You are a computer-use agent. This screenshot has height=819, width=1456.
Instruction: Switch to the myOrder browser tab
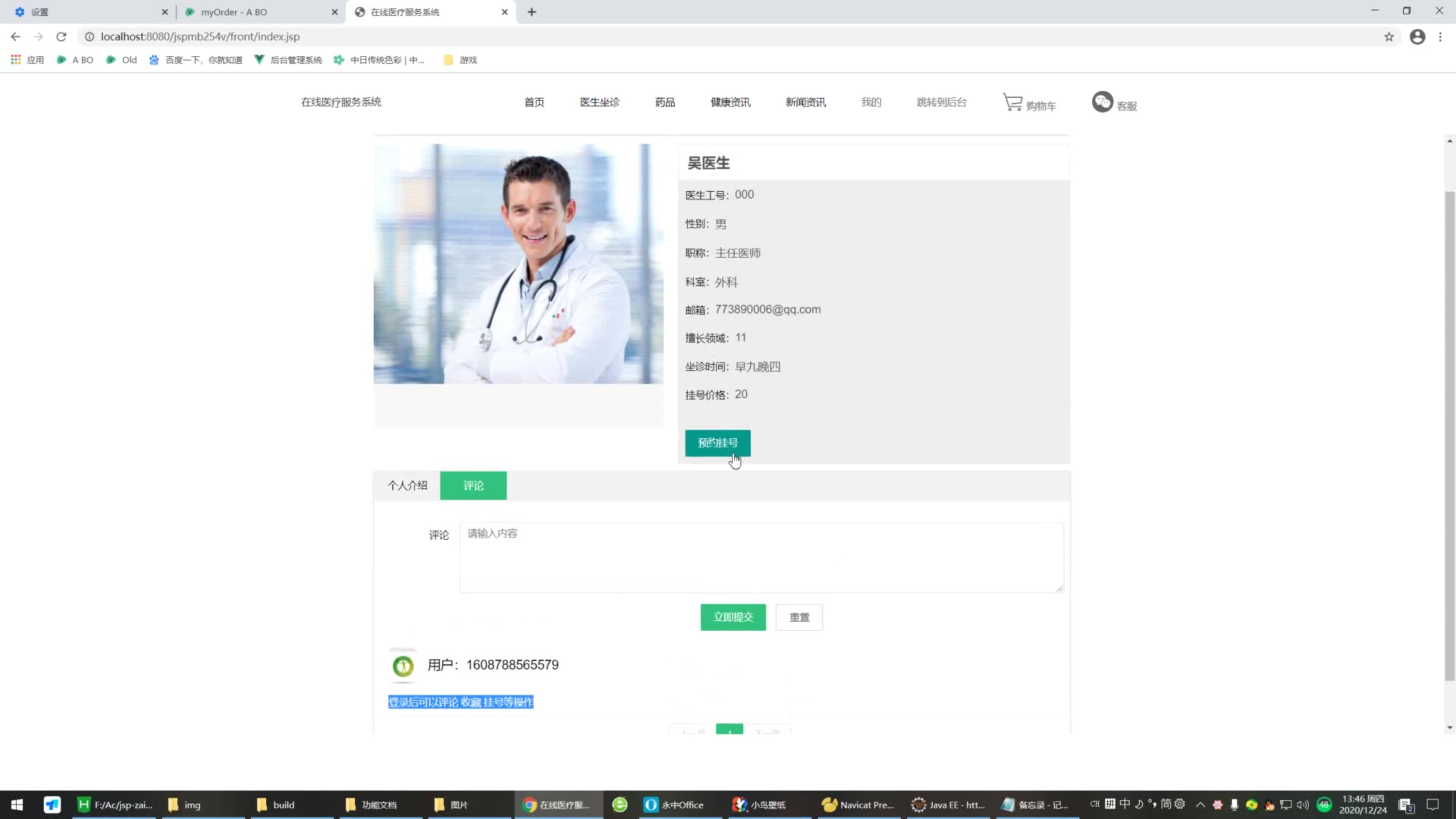click(x=234, y=12)
